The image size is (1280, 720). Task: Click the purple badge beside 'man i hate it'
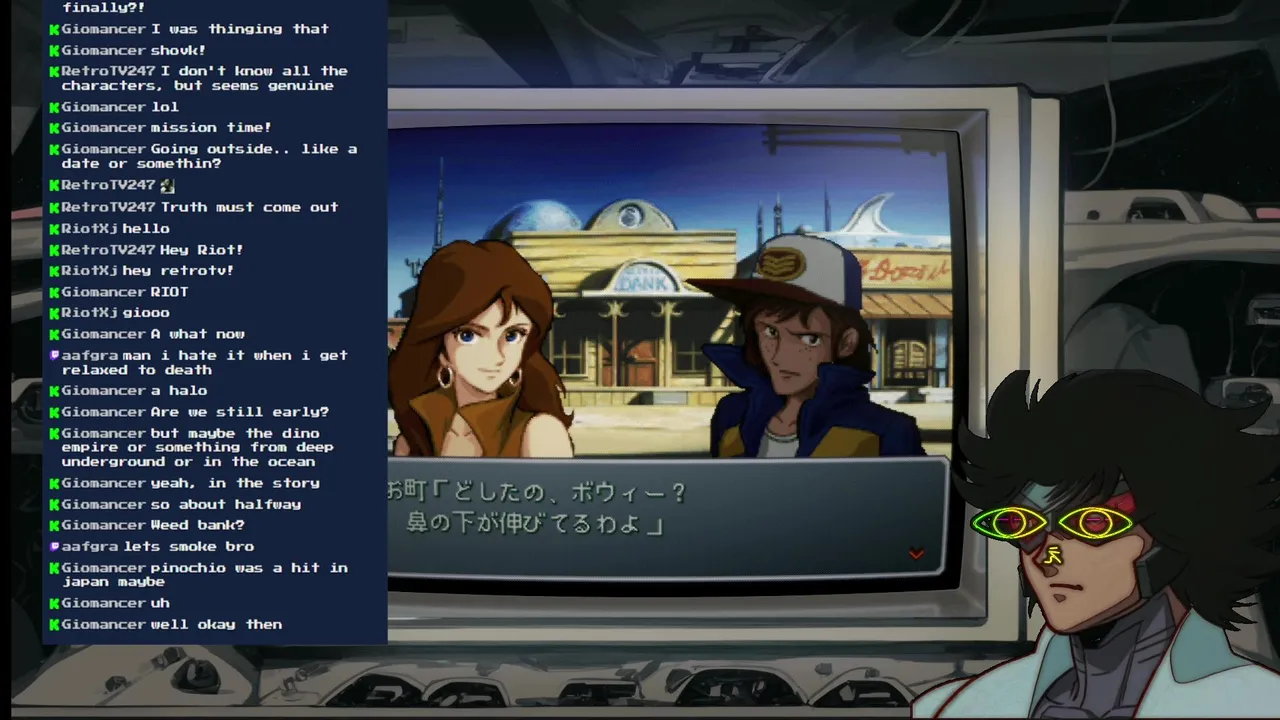click(55, 355)
